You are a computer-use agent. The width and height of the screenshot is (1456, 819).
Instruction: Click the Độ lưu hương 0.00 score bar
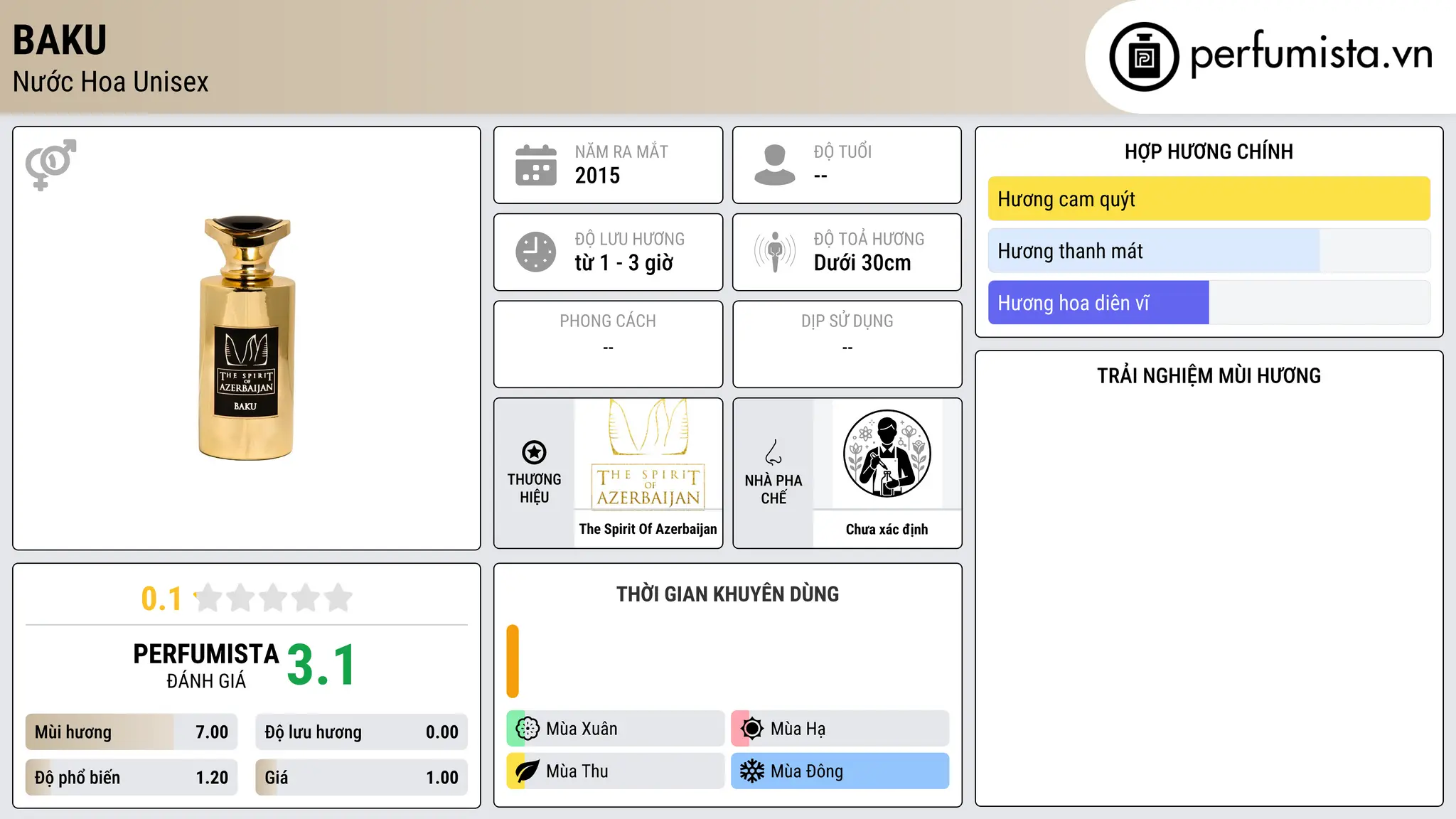[362, 732]
